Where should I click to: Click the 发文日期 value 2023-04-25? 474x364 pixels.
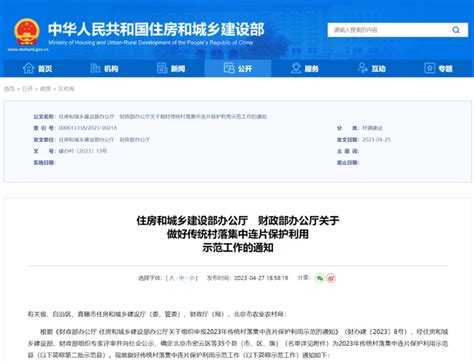376,140
